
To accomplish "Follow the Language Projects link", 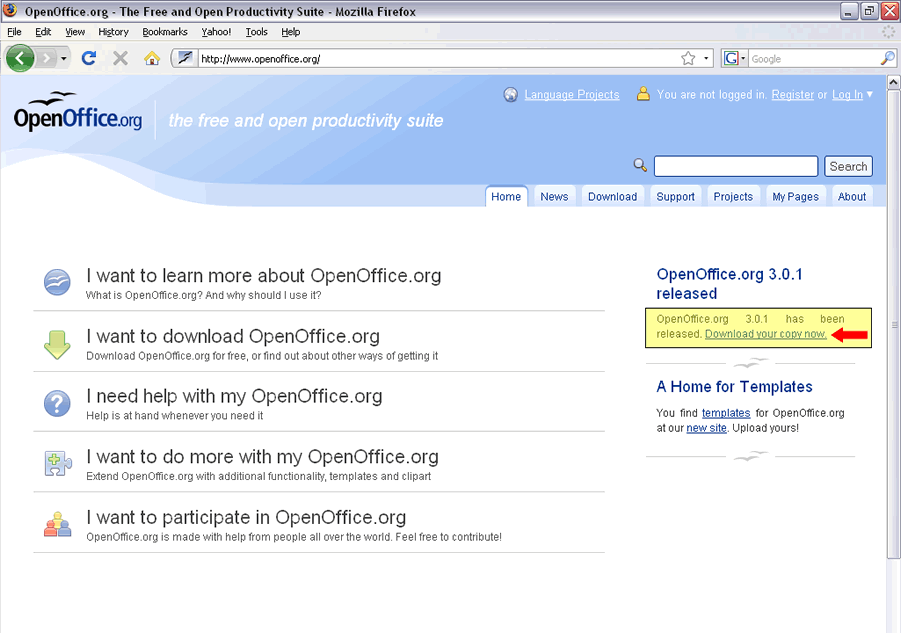I will point(572,95).
